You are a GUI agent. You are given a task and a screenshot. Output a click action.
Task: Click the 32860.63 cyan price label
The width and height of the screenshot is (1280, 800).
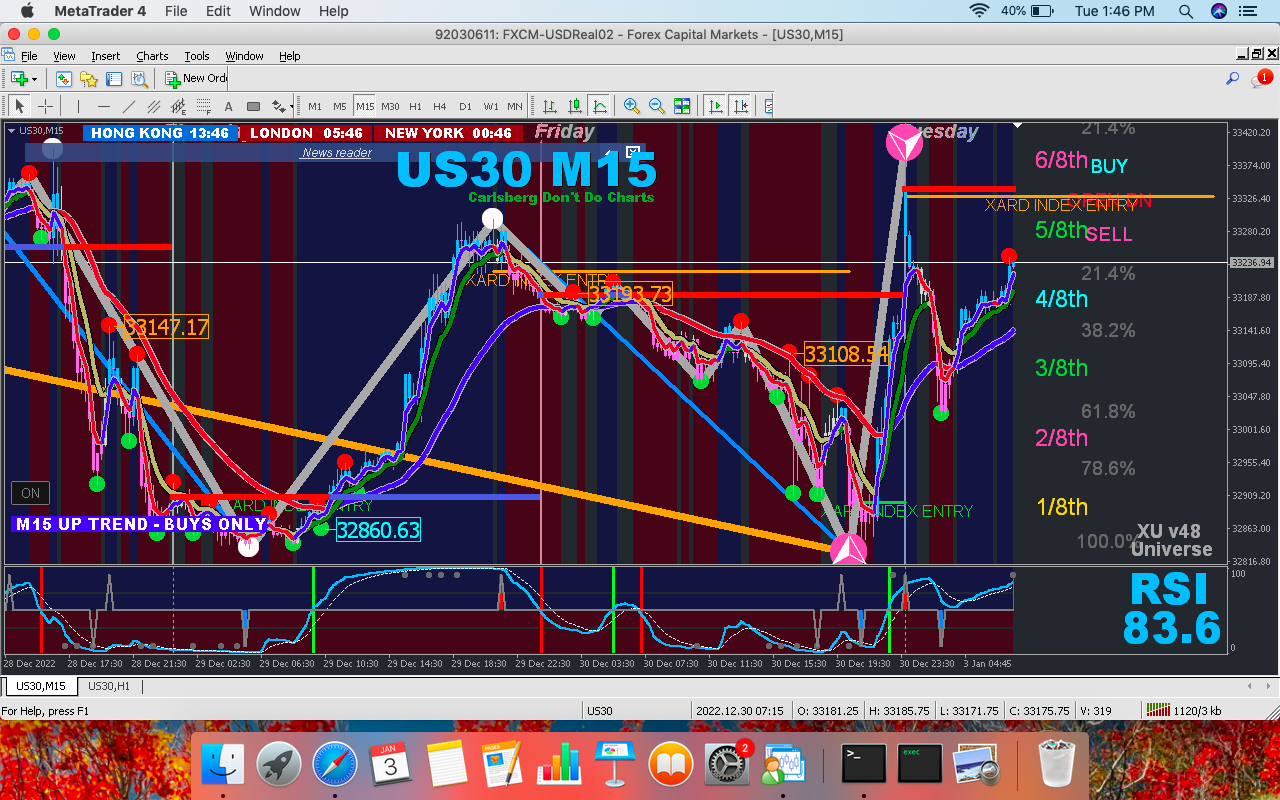(x=378, y=530)
